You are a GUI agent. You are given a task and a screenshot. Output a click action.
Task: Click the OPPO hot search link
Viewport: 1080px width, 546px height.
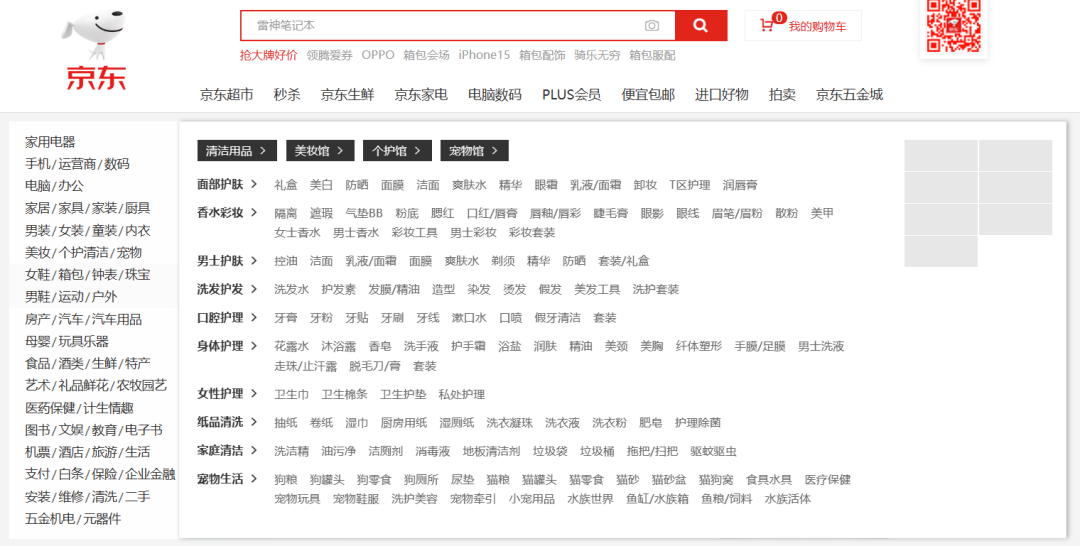(x=378, y=55)
